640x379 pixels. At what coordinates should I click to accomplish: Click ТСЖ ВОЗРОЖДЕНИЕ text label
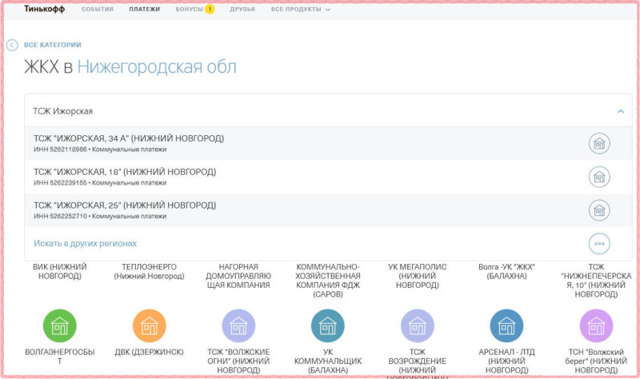[417, 363]
